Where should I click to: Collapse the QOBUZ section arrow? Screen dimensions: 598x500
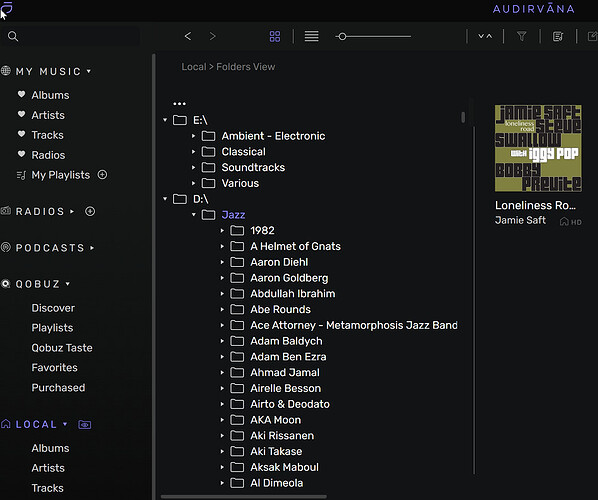(x=68, y=284)
